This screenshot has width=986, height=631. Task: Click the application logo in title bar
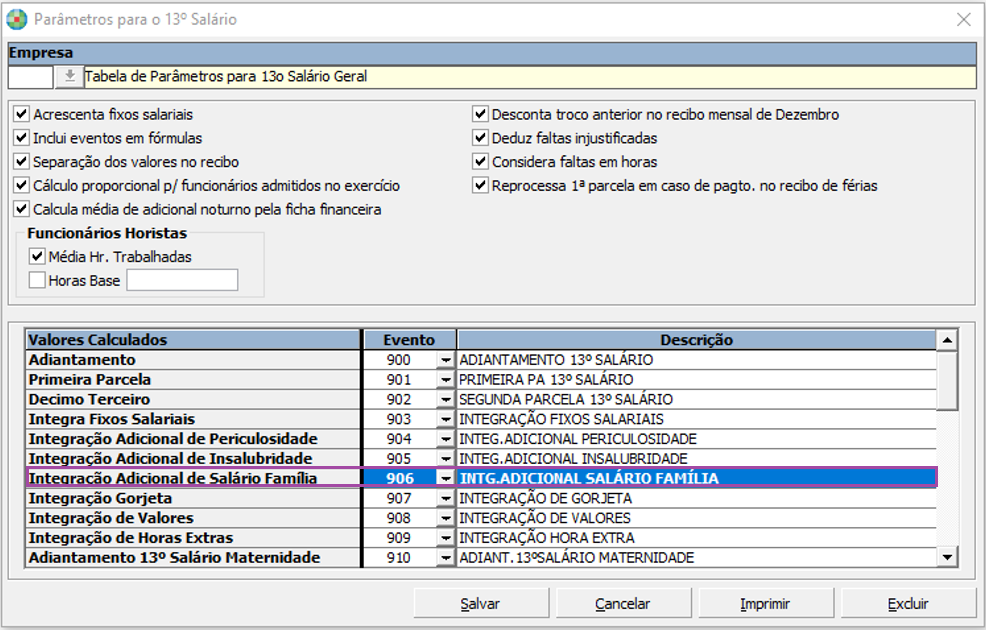17,20
